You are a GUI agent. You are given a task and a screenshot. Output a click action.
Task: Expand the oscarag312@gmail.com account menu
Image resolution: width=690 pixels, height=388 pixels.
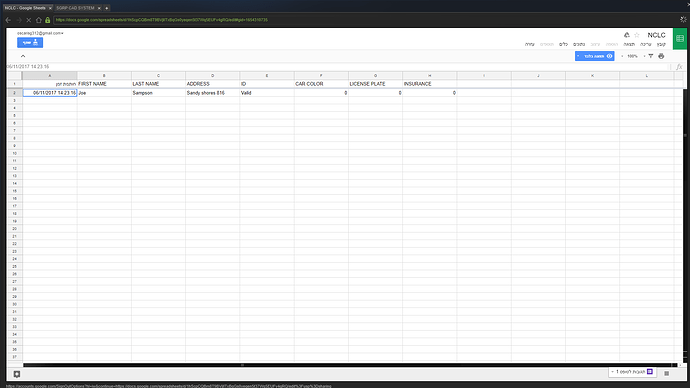[x=40, y=33]
